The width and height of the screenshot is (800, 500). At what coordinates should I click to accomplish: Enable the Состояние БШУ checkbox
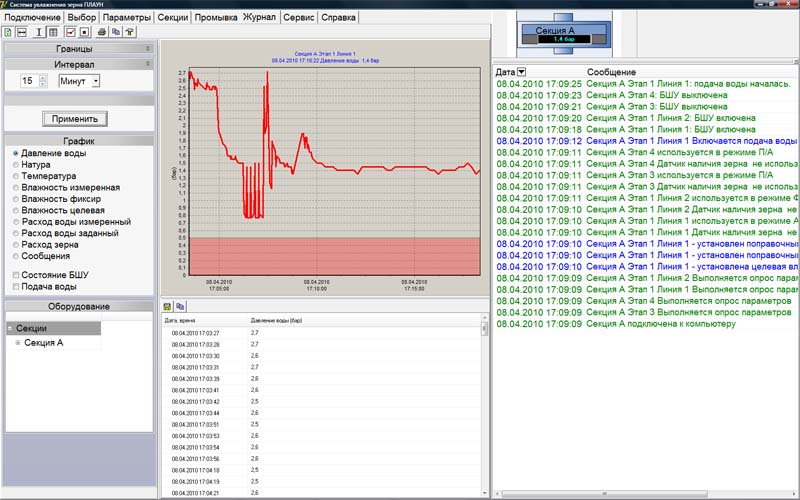tap(16, 275)
